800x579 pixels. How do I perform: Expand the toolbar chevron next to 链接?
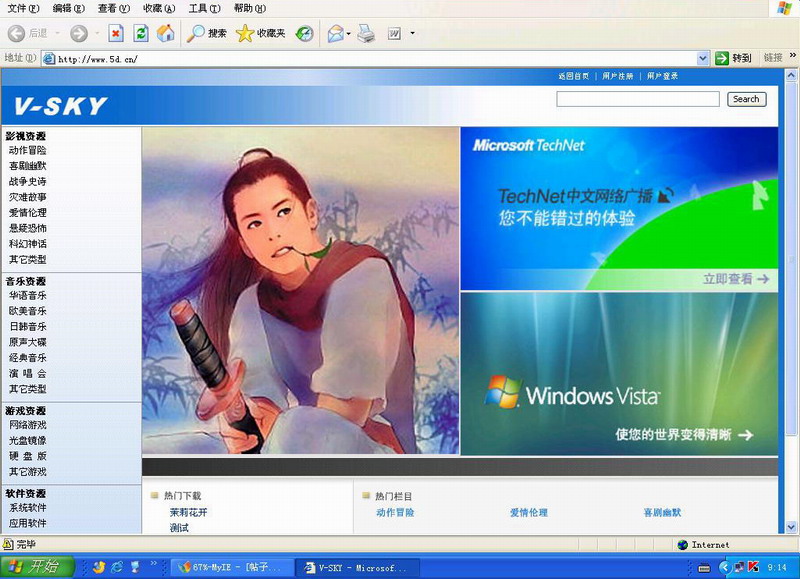[792, 56]
